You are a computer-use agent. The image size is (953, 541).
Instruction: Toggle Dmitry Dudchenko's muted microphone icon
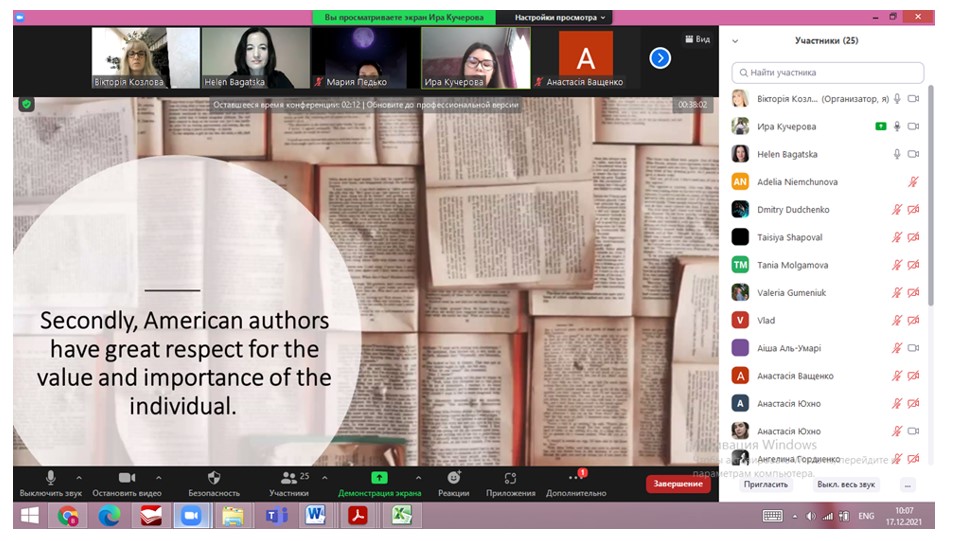897,210
